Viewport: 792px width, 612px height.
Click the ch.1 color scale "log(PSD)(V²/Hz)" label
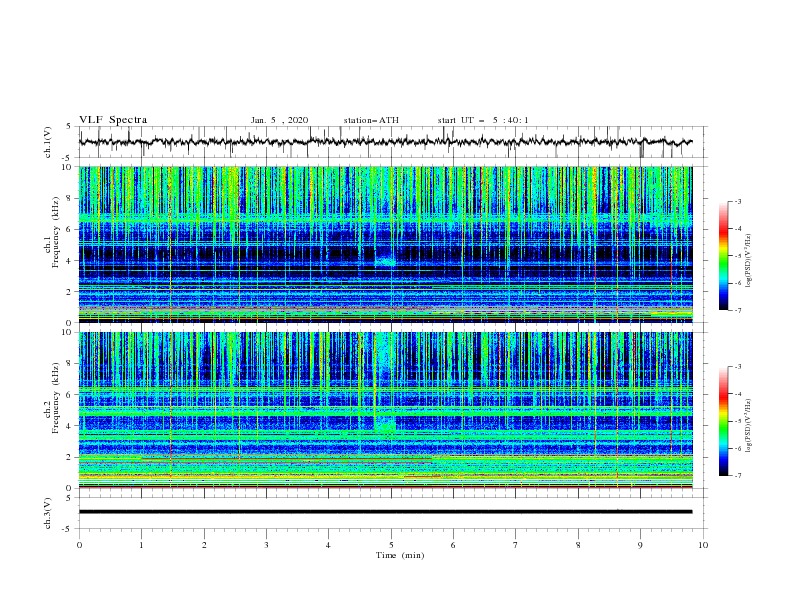pyautogui.click(x=748, y=261)
